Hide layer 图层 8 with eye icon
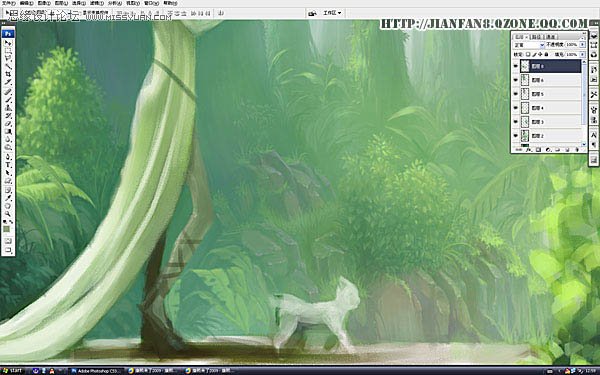This screenshot has width=600, height=375. point(515,66)
